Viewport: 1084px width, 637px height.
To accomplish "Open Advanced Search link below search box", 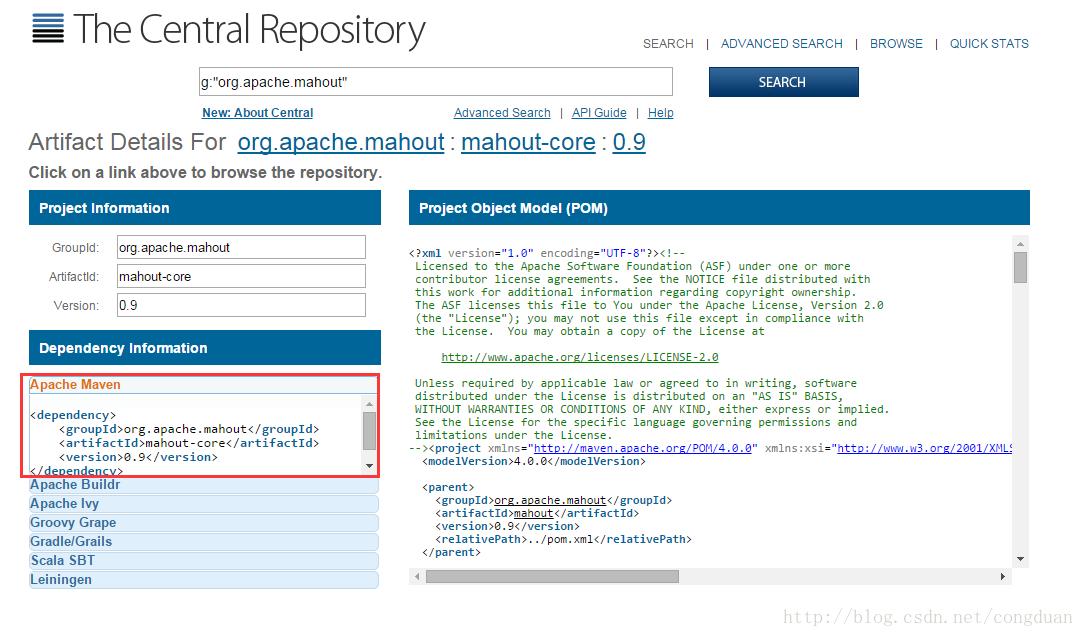I will coord(502,113).
